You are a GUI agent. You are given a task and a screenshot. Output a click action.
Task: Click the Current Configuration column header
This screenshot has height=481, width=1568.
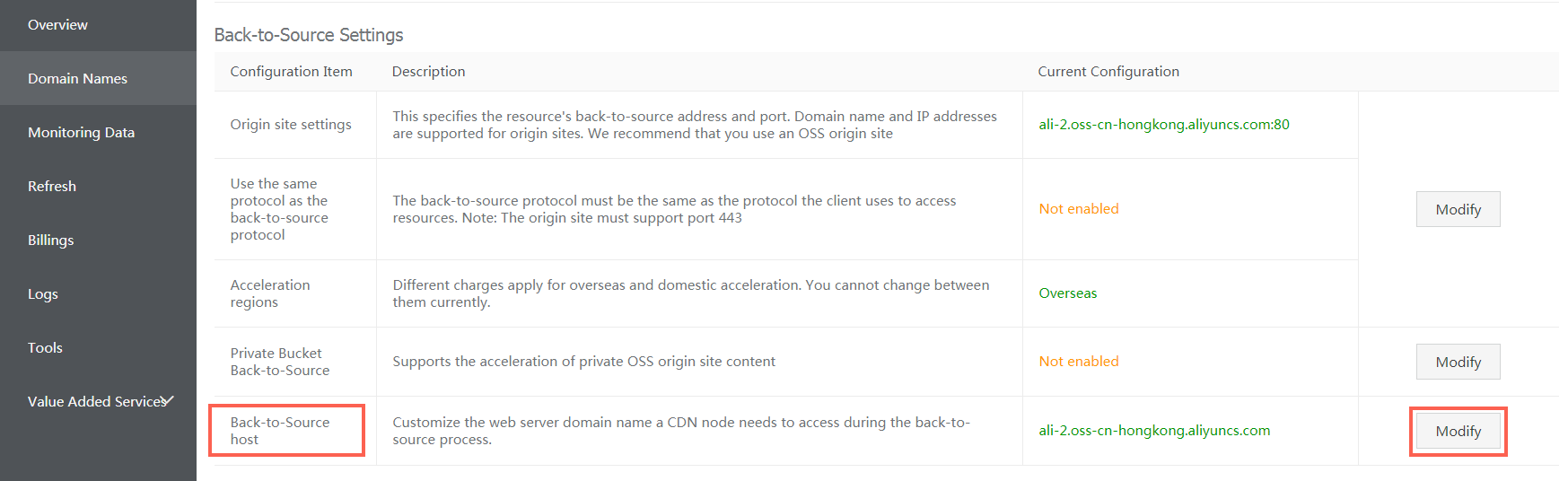(x=1108, y=72)
